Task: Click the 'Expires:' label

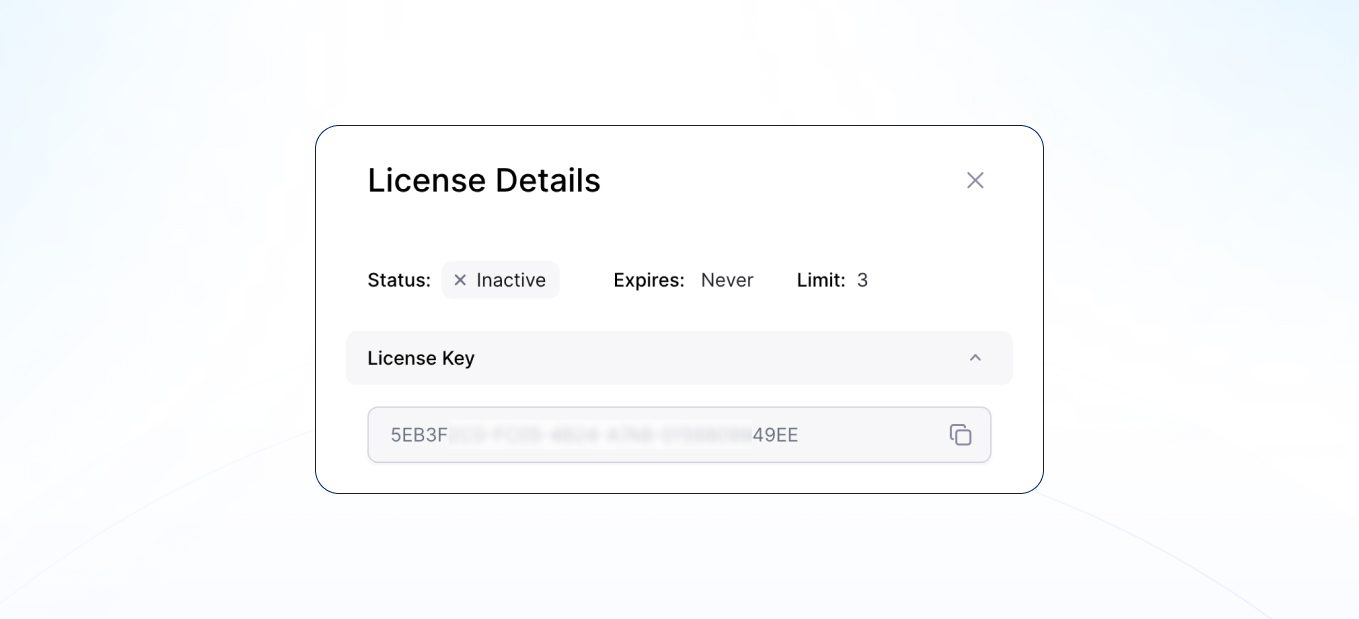Action: tap(649, 280)
